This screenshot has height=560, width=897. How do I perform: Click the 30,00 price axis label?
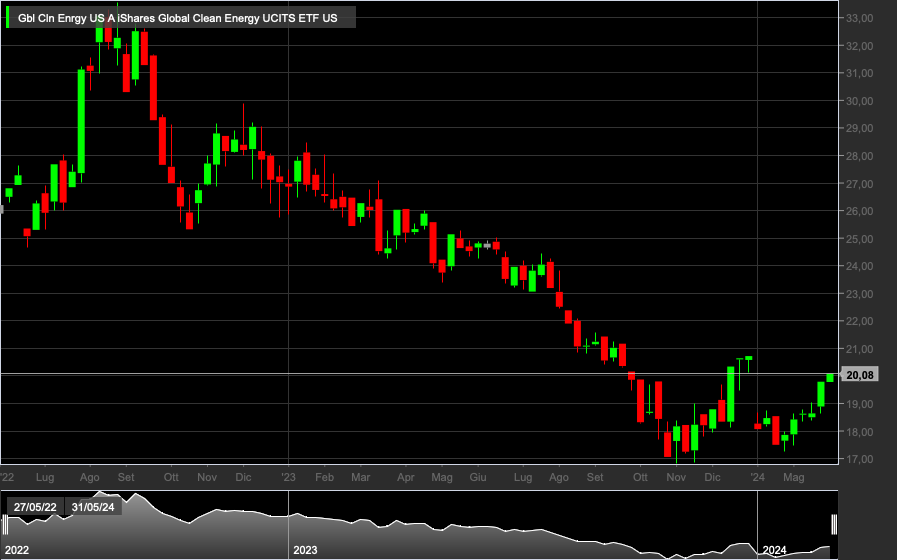click(x=859, y=101)
